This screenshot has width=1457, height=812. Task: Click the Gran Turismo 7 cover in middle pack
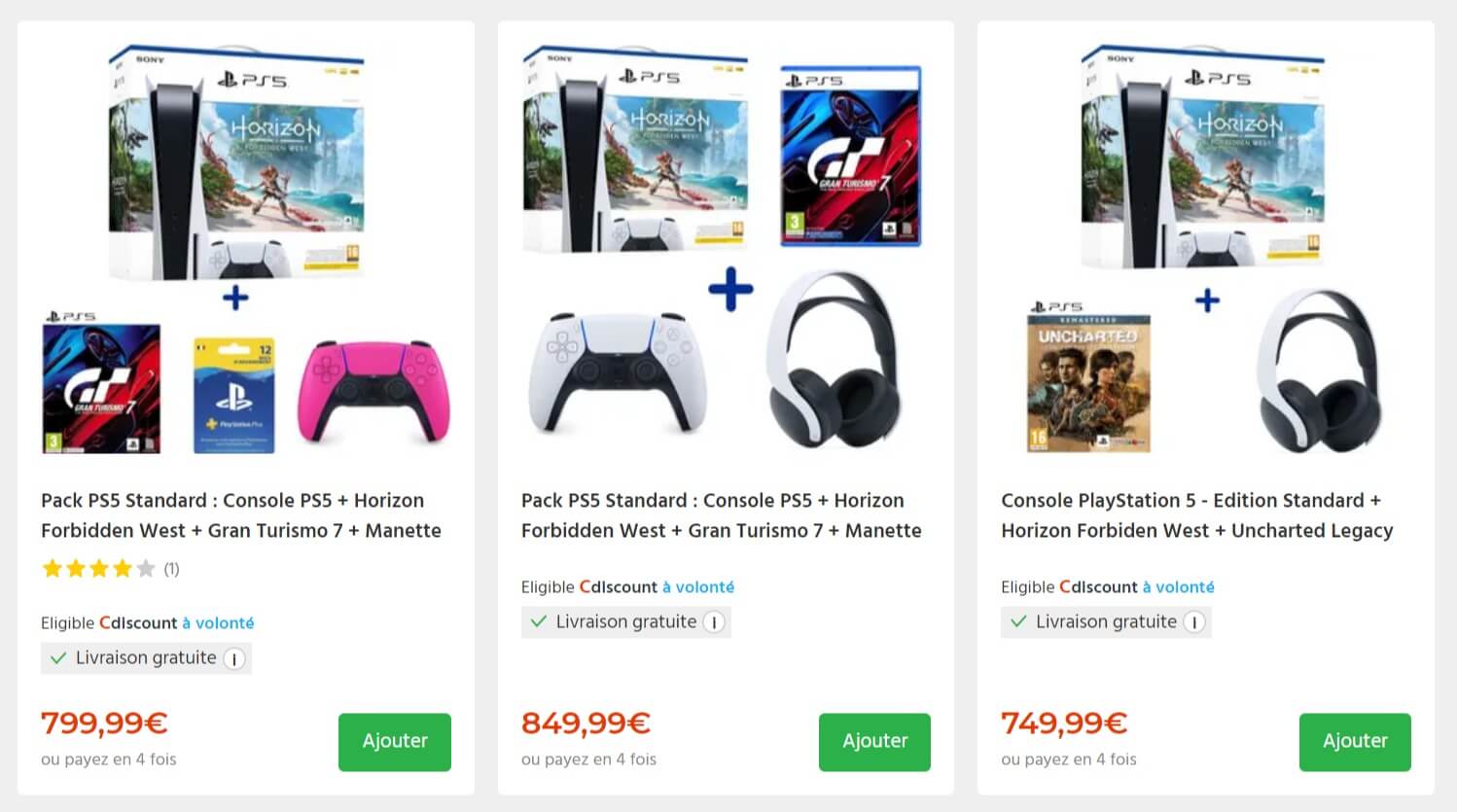point(850,156)
